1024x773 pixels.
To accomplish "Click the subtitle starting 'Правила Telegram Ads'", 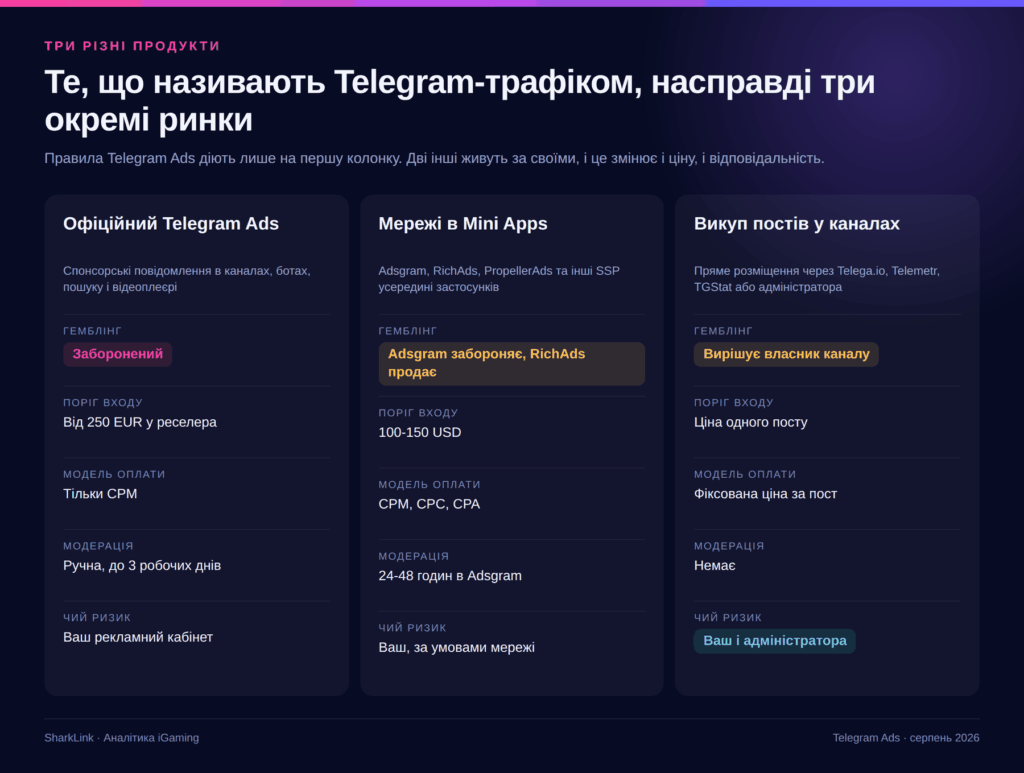I will tap(434, 158).
